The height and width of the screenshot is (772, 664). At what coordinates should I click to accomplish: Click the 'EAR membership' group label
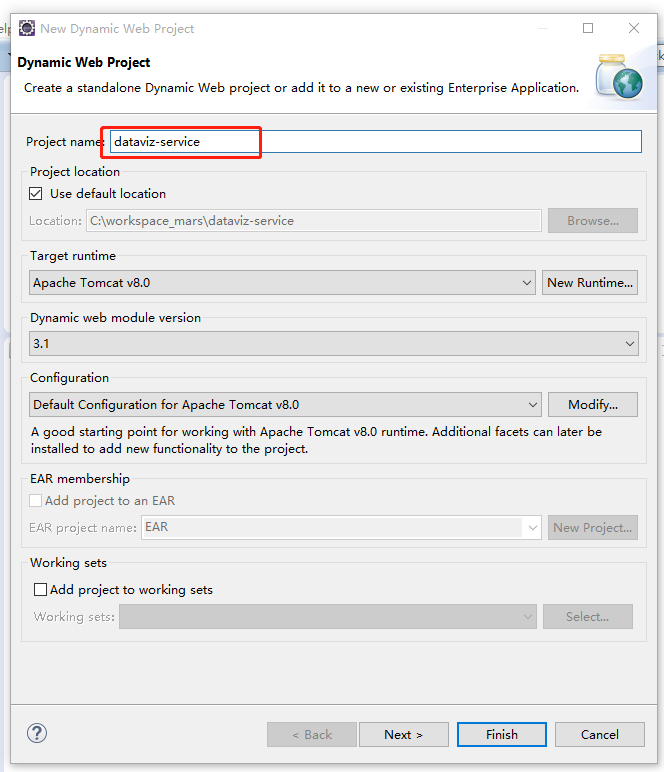[80, 479]
